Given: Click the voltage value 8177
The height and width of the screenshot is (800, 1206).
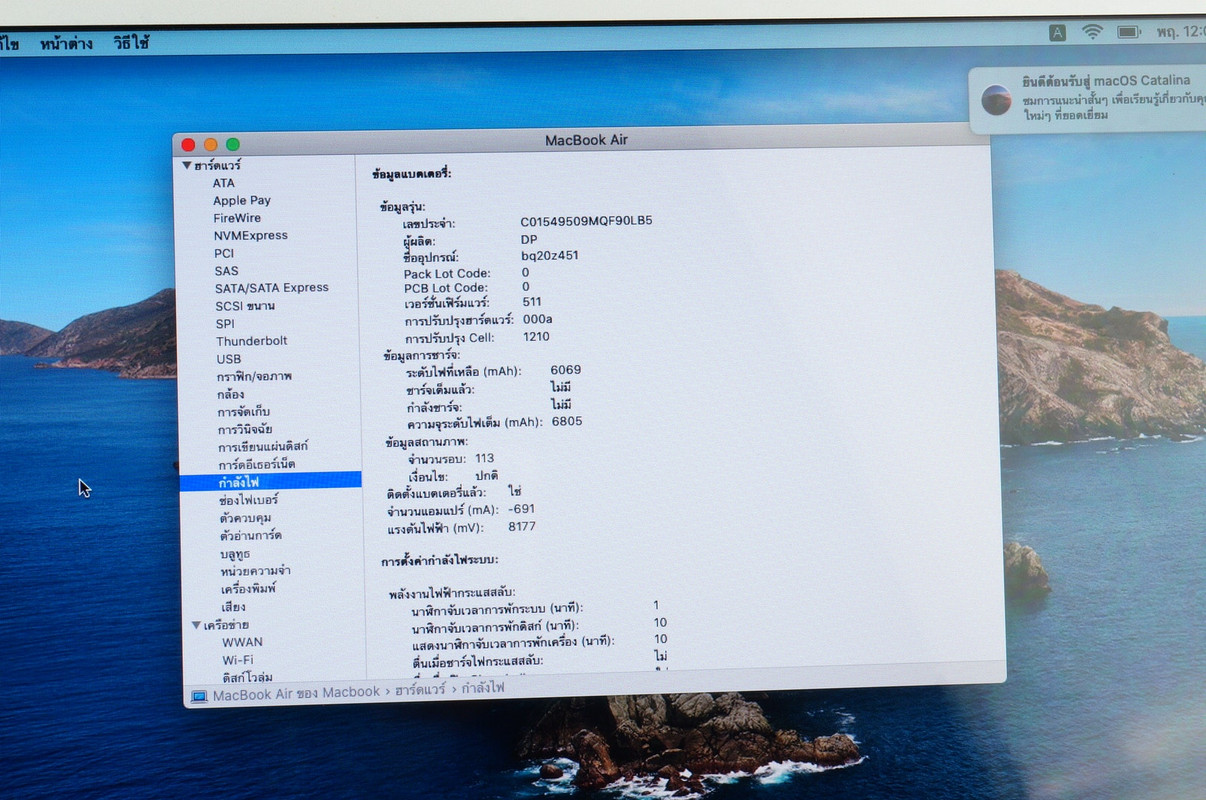Looking at the screenshot, I should click(522, 527).
